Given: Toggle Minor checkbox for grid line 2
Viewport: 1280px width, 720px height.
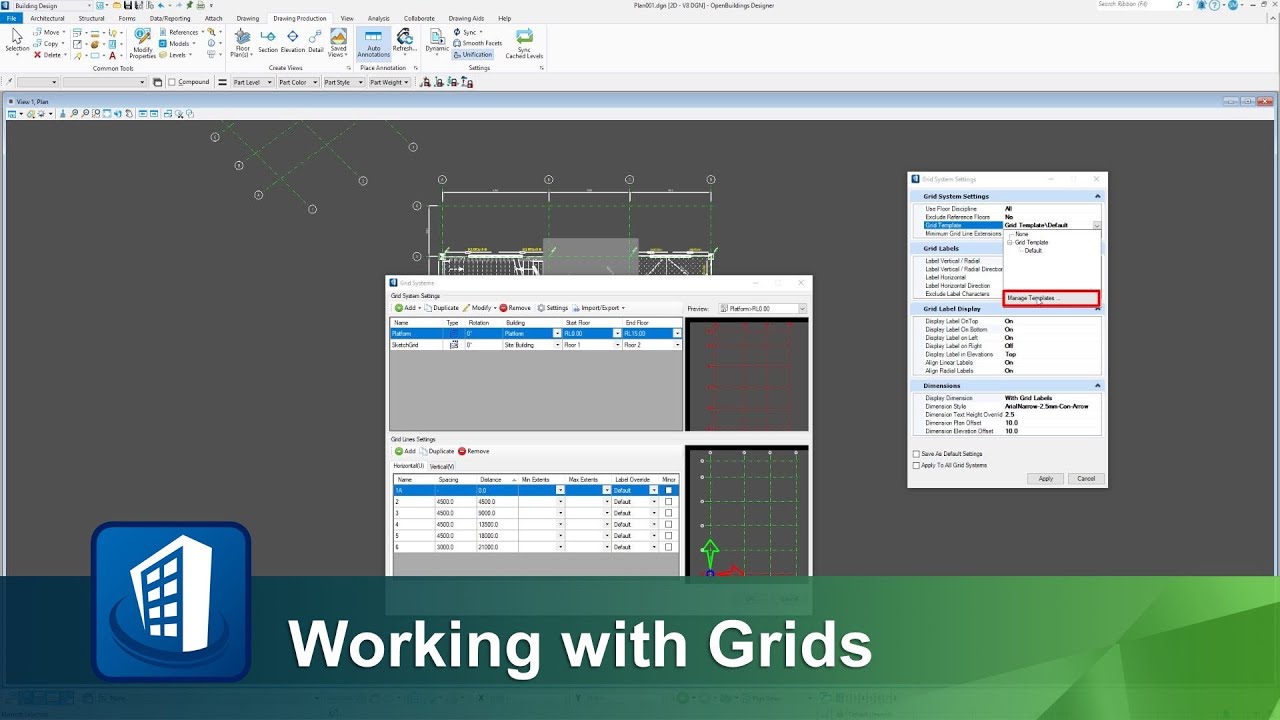Looking at the screenshot, I should click(x=668, y=502).
